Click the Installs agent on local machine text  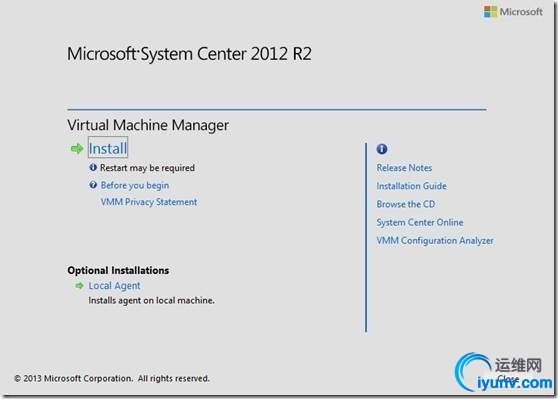coord(151,300)
